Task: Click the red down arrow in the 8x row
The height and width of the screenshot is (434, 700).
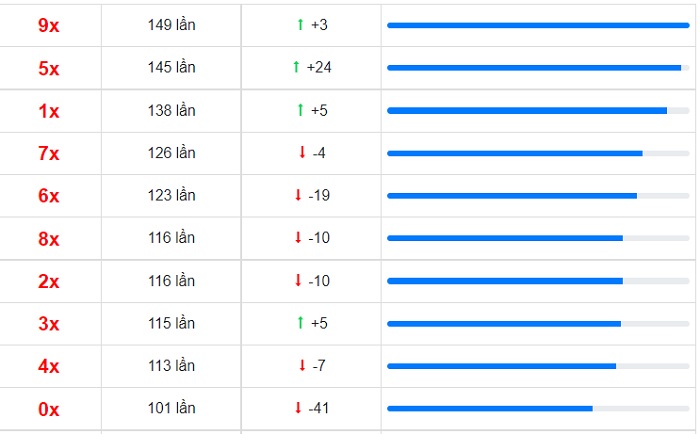Action: tap(298, 237)
